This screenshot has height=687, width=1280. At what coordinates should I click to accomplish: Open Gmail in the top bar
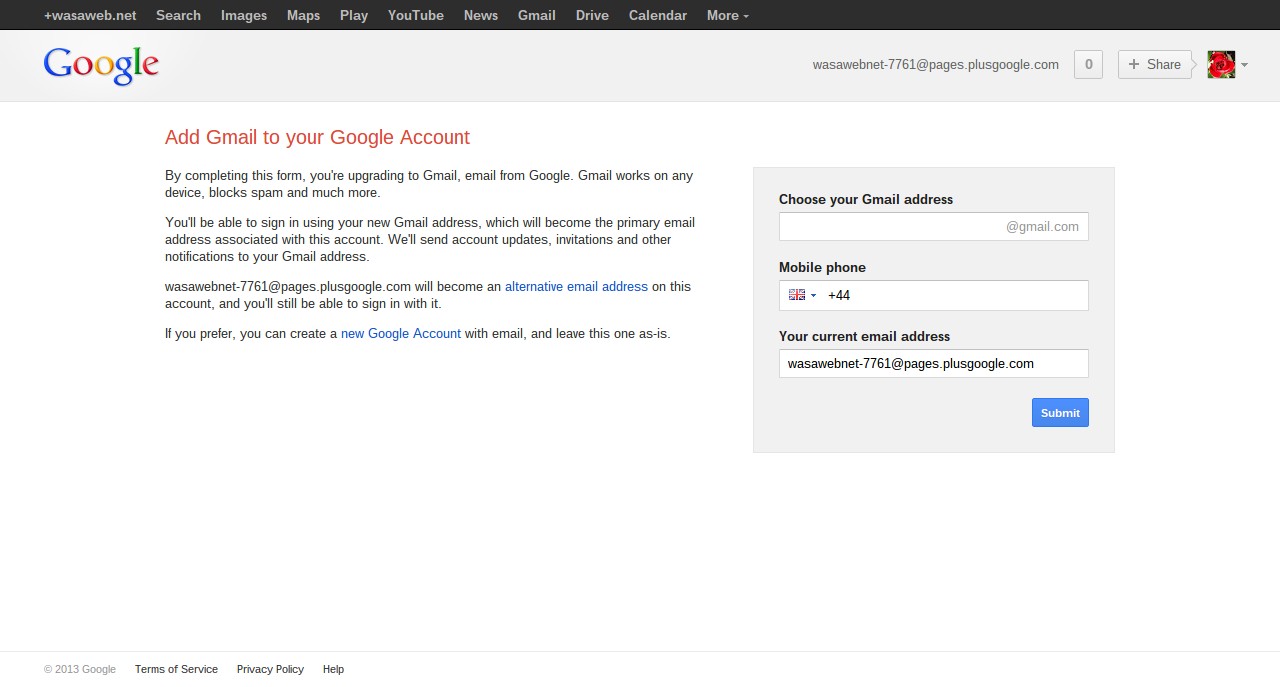[x=537, y=15]
